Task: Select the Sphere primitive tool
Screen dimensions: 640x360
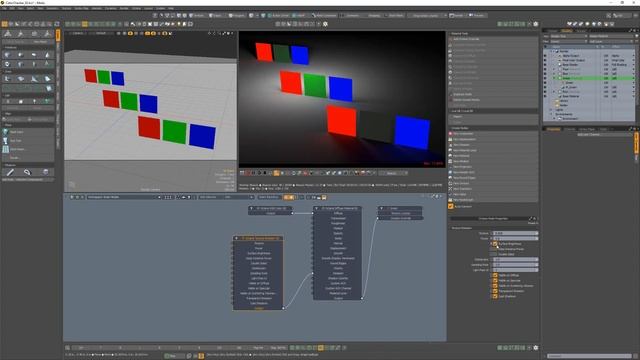Action: [x=20, y=55]
